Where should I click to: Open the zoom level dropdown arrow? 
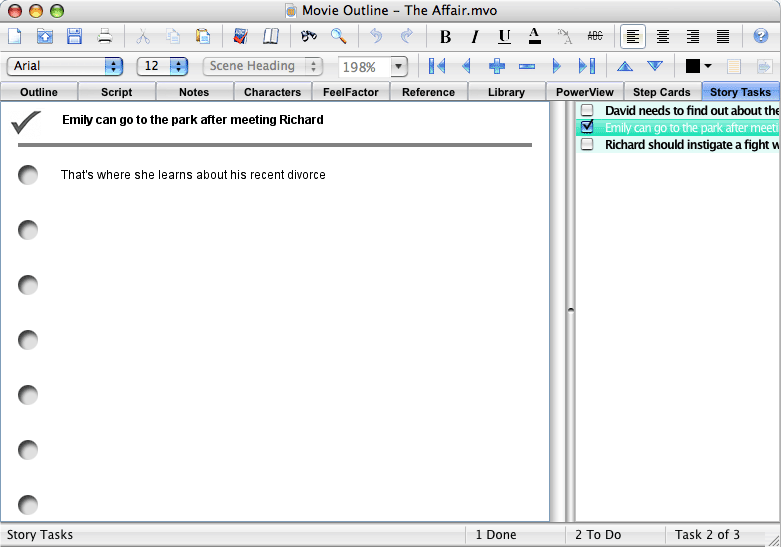coord(399,66)
